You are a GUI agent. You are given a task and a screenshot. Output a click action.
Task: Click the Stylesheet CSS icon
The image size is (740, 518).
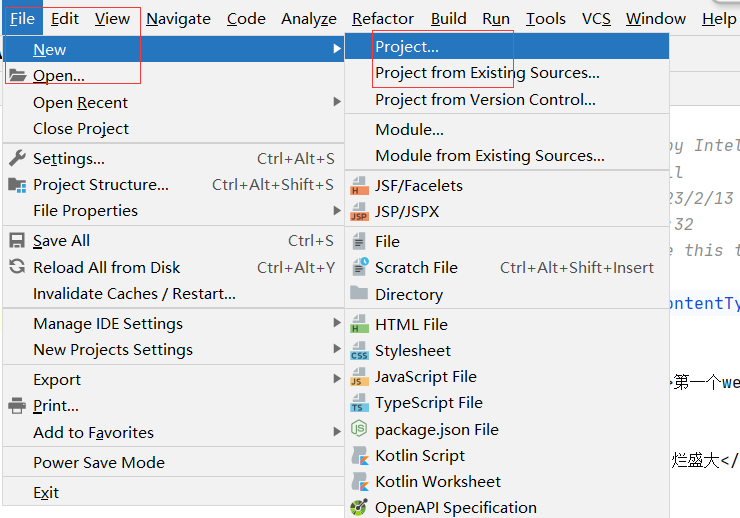[359, 351]
